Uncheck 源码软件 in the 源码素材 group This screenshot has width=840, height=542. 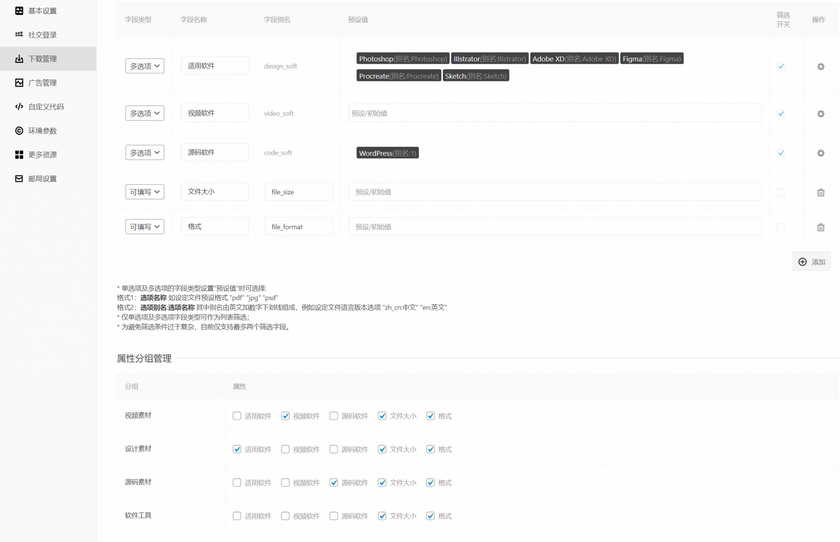[x=334, y=483]
